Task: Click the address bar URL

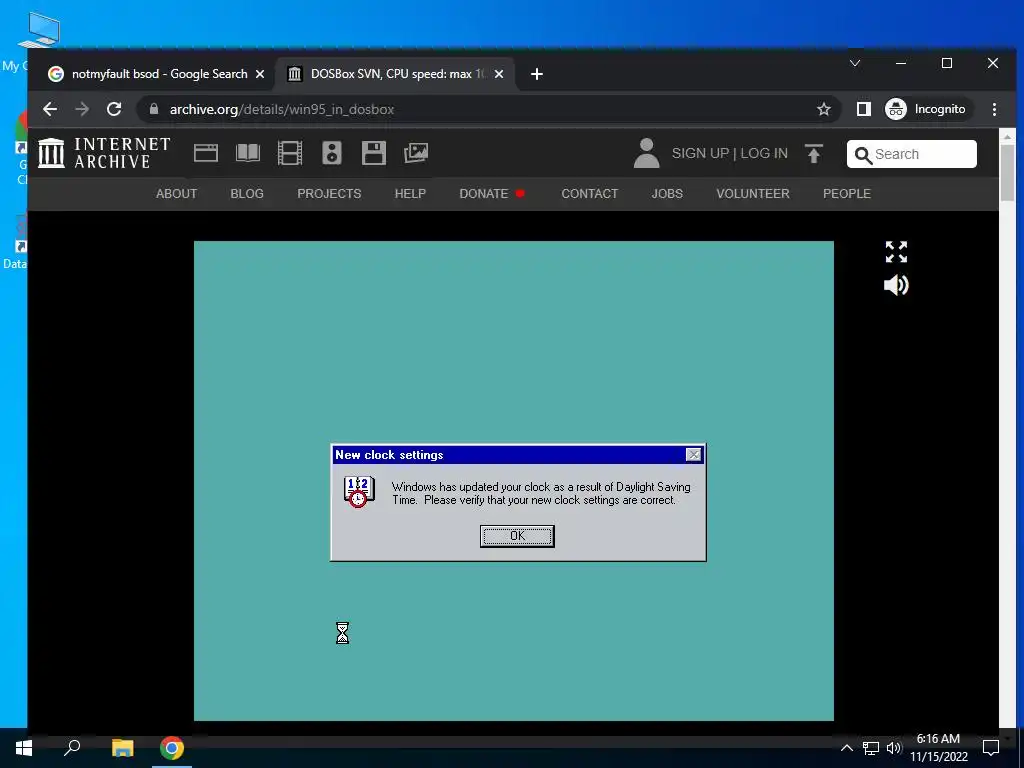Action: (x=281, y=110)
